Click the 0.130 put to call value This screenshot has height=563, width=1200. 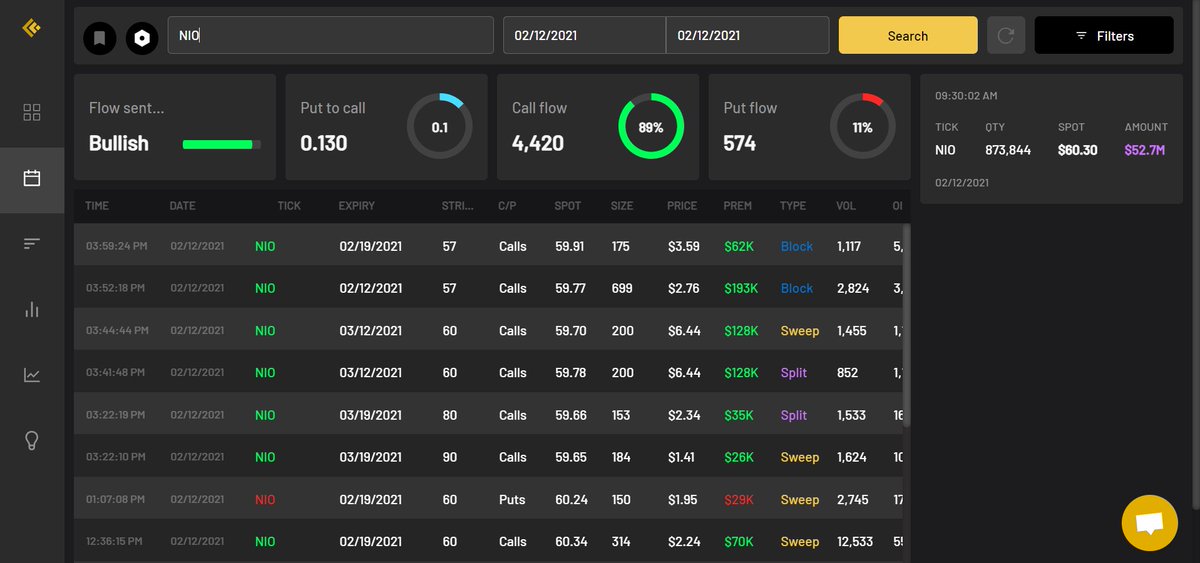click(324, 143)
